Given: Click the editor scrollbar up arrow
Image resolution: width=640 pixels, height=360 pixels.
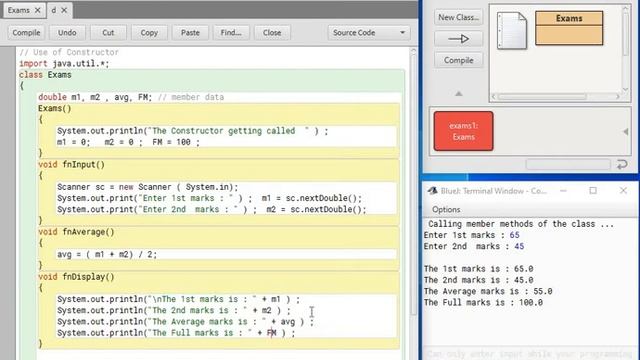Looking at the screenshot, I should pyautogui.click(x=413, y=52).
